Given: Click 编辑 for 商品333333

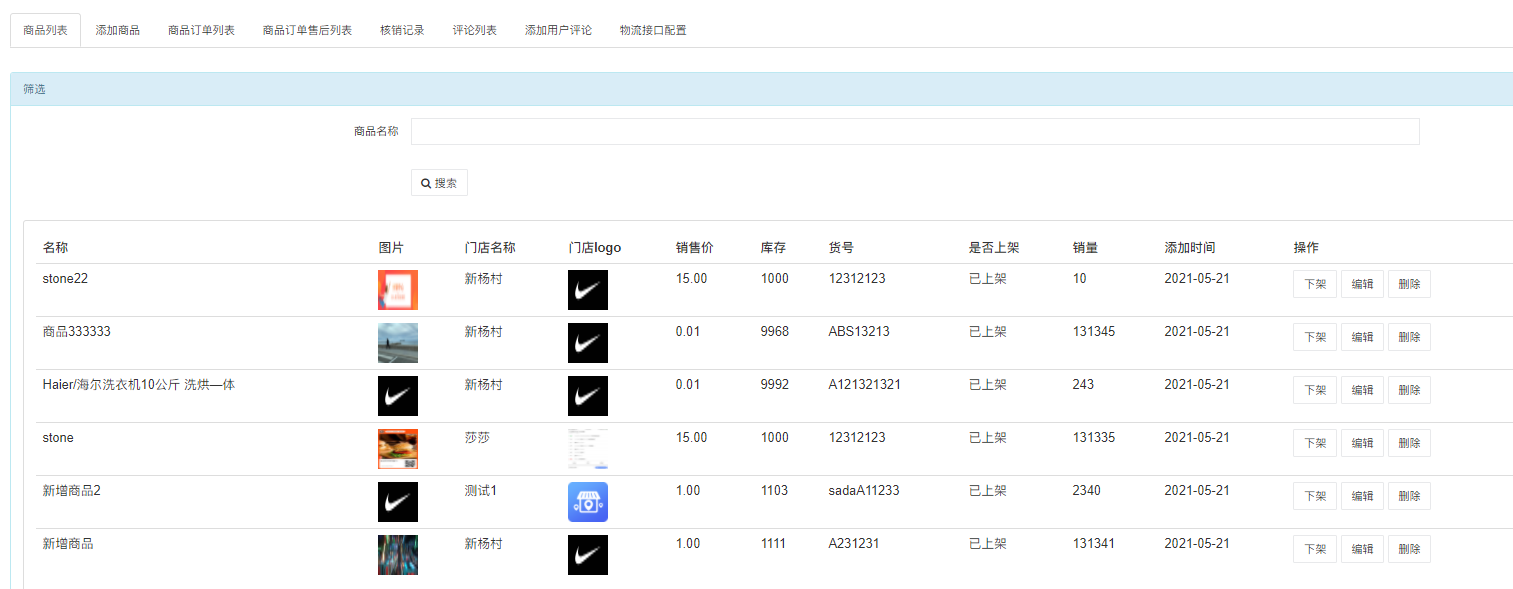Looking at the screenshot, I should point(1362,337).
